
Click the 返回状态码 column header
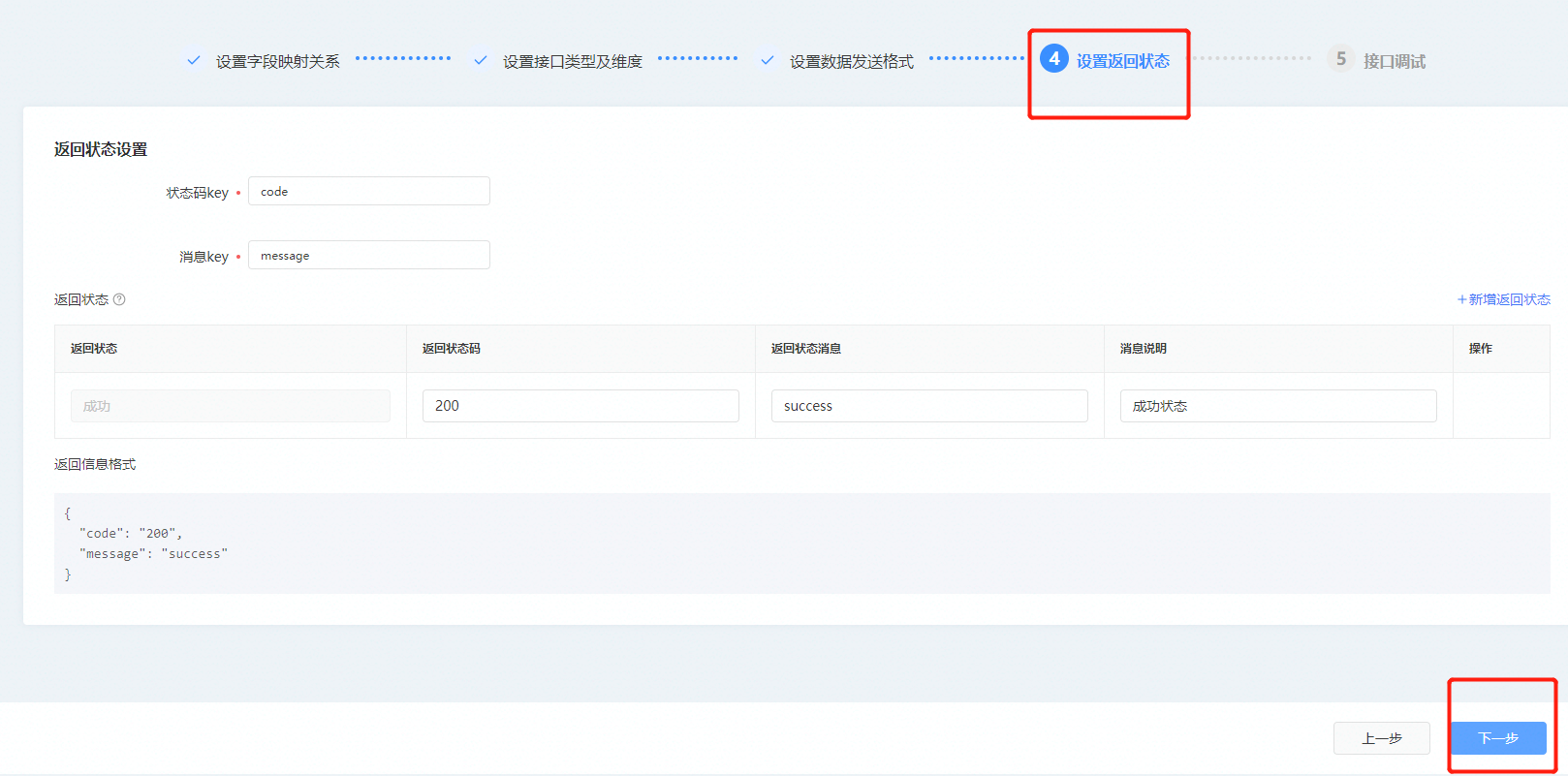pyautogui.click(x=452, y=349)
